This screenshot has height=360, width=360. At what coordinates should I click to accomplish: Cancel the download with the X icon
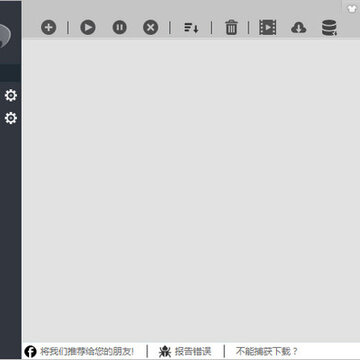pyautogui.click(x=151, y=27)
